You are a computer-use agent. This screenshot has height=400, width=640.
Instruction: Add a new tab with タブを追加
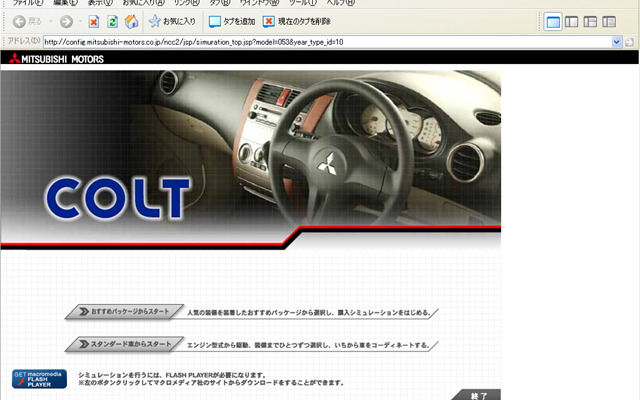coord(231,21)
